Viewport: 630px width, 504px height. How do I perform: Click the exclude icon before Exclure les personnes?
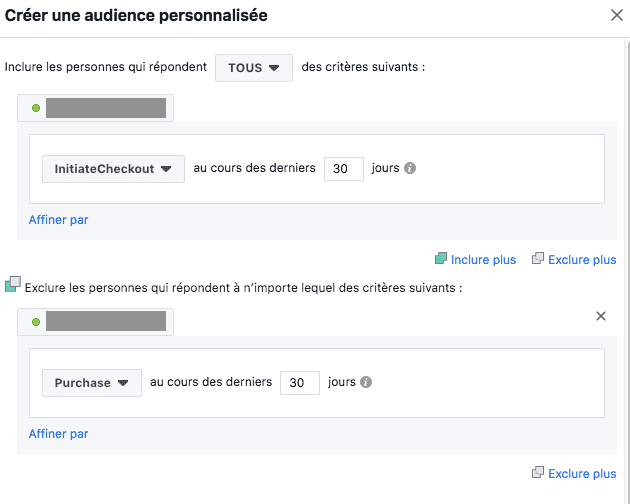click(12, 286)
